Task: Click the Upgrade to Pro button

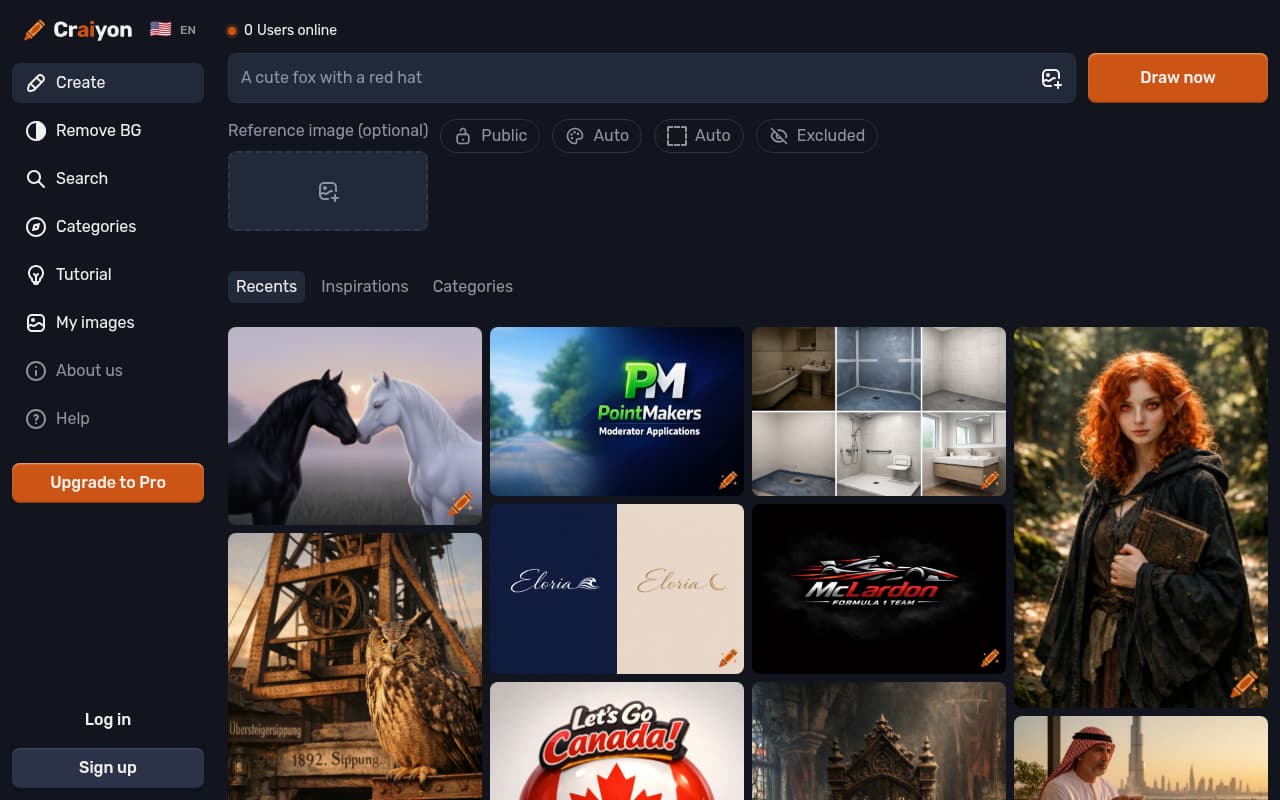Action: [108, 483]
